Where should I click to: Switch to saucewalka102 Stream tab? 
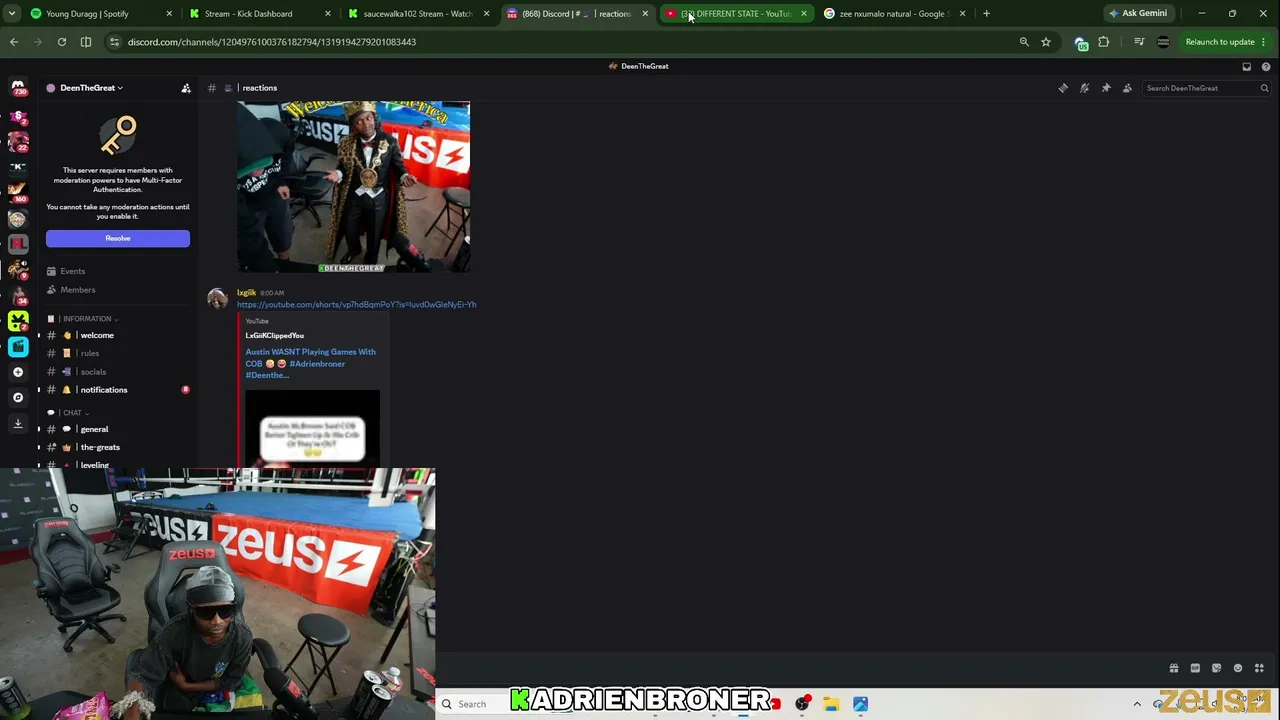pyautogui.click(x=418, y=14)
